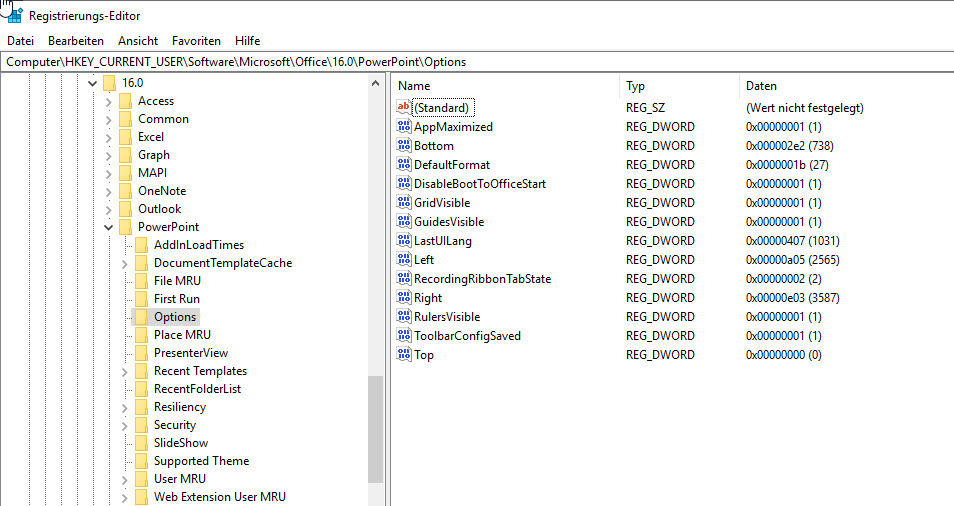
Task: Click the AppMaximized DWORD value icon
Action: click(x=403, y=126)
